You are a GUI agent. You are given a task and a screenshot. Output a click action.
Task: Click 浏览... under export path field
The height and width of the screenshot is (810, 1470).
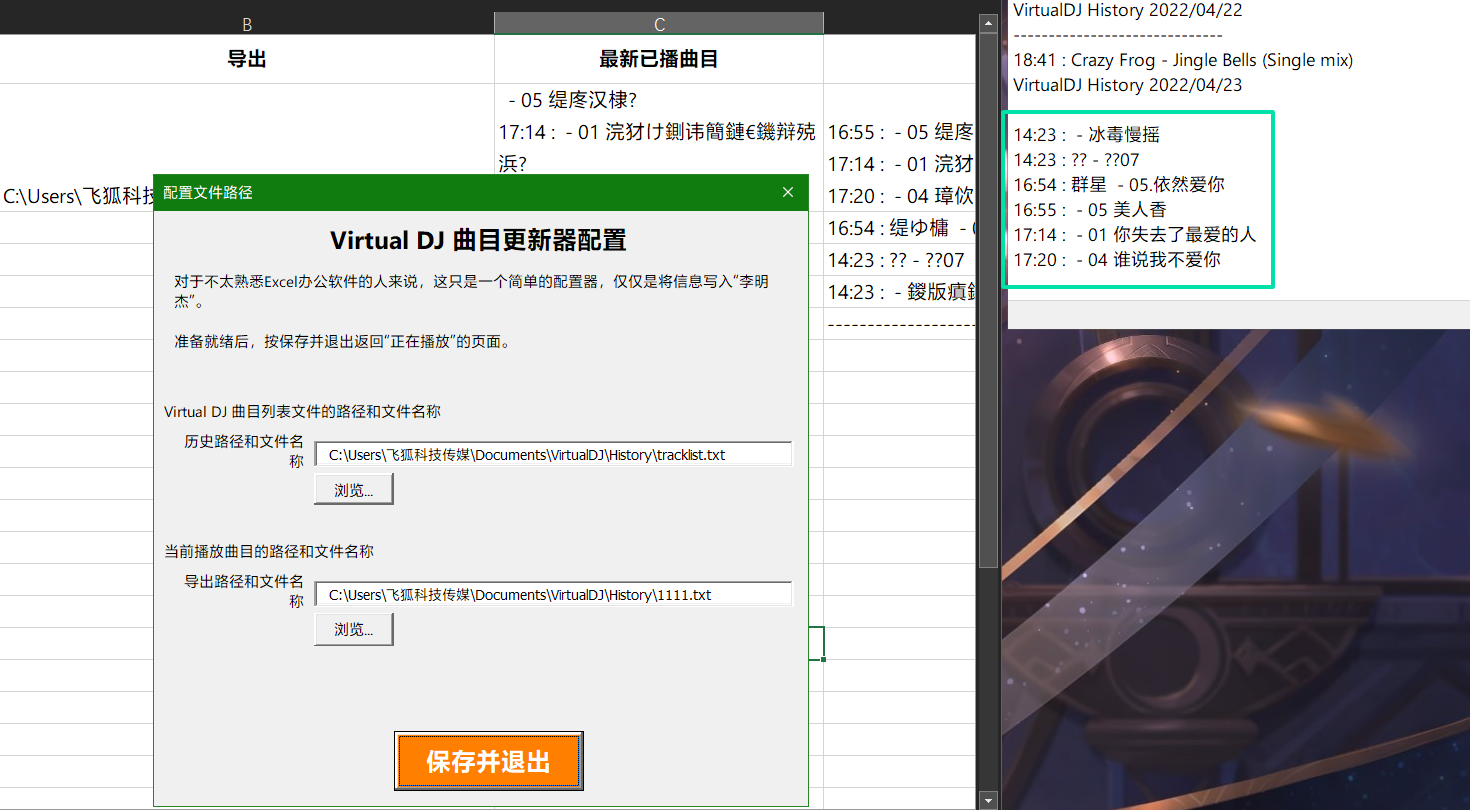[x=354, y=630]
